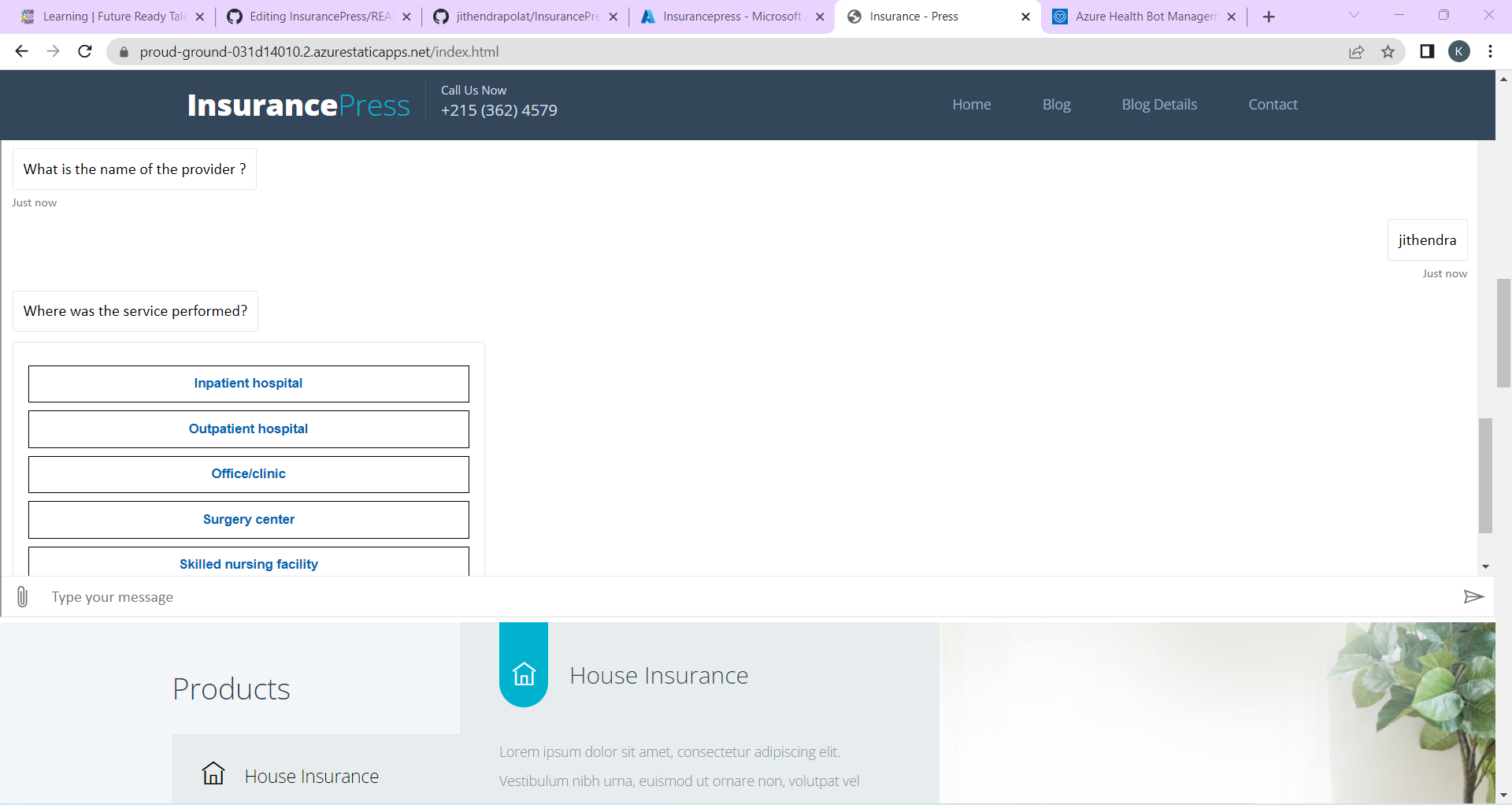Click the page scrollbar up arrow
The width and height of the screenshot is (1512, 805).
tap(1503, 79)
